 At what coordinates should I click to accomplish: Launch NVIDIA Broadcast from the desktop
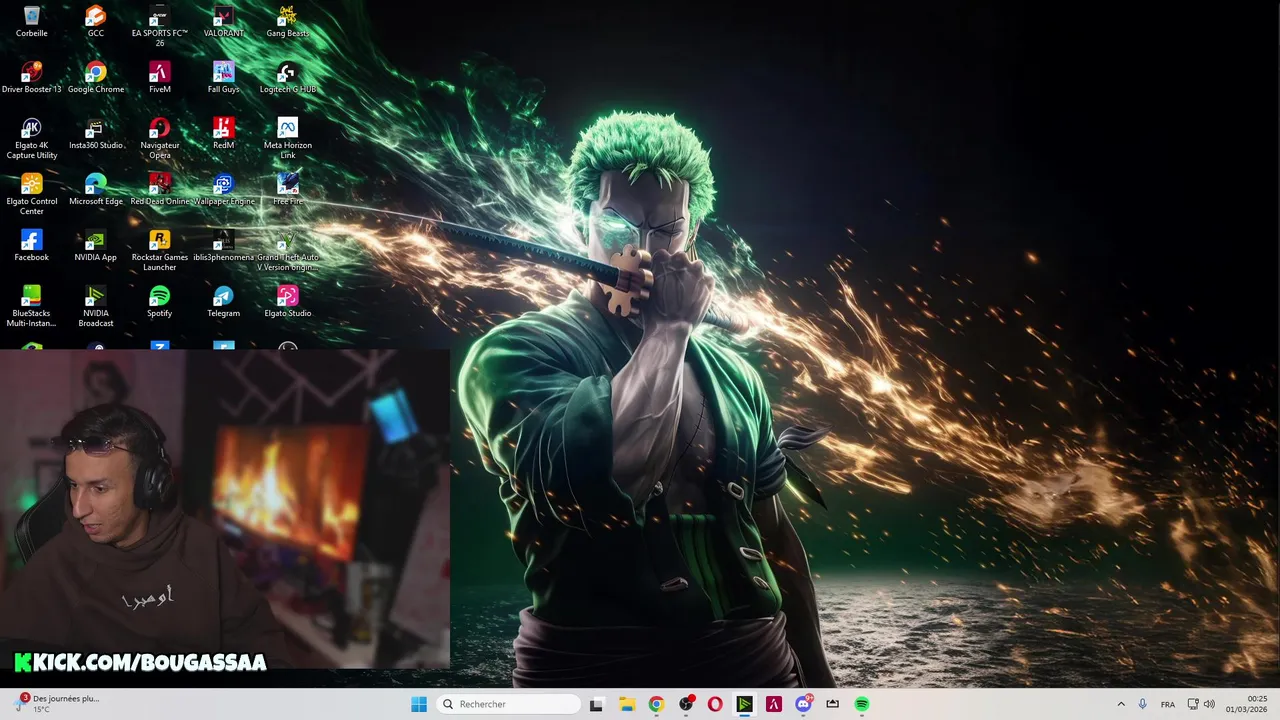tap(95, 306)
